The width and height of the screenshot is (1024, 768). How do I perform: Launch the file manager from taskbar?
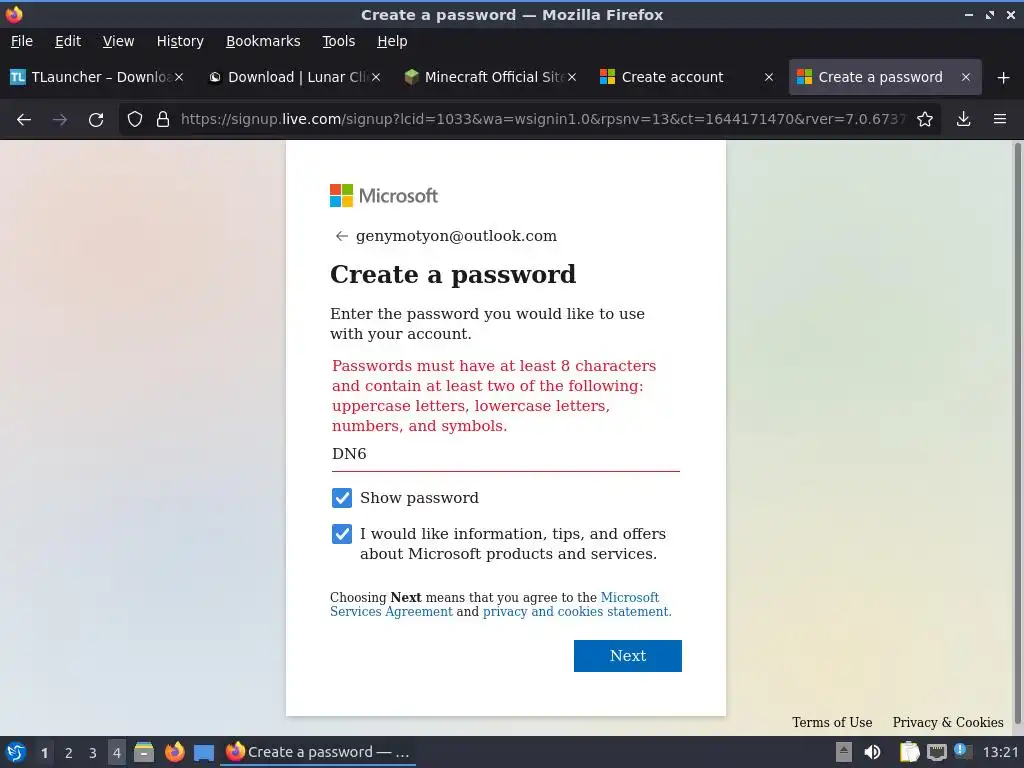point(144,752)
